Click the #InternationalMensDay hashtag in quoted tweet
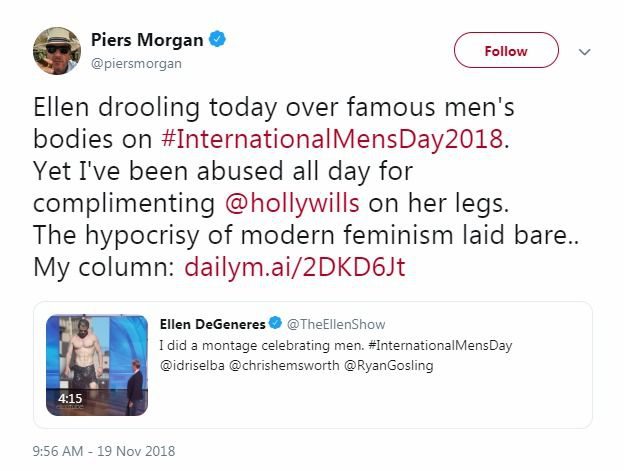 (x=440, y=345)
